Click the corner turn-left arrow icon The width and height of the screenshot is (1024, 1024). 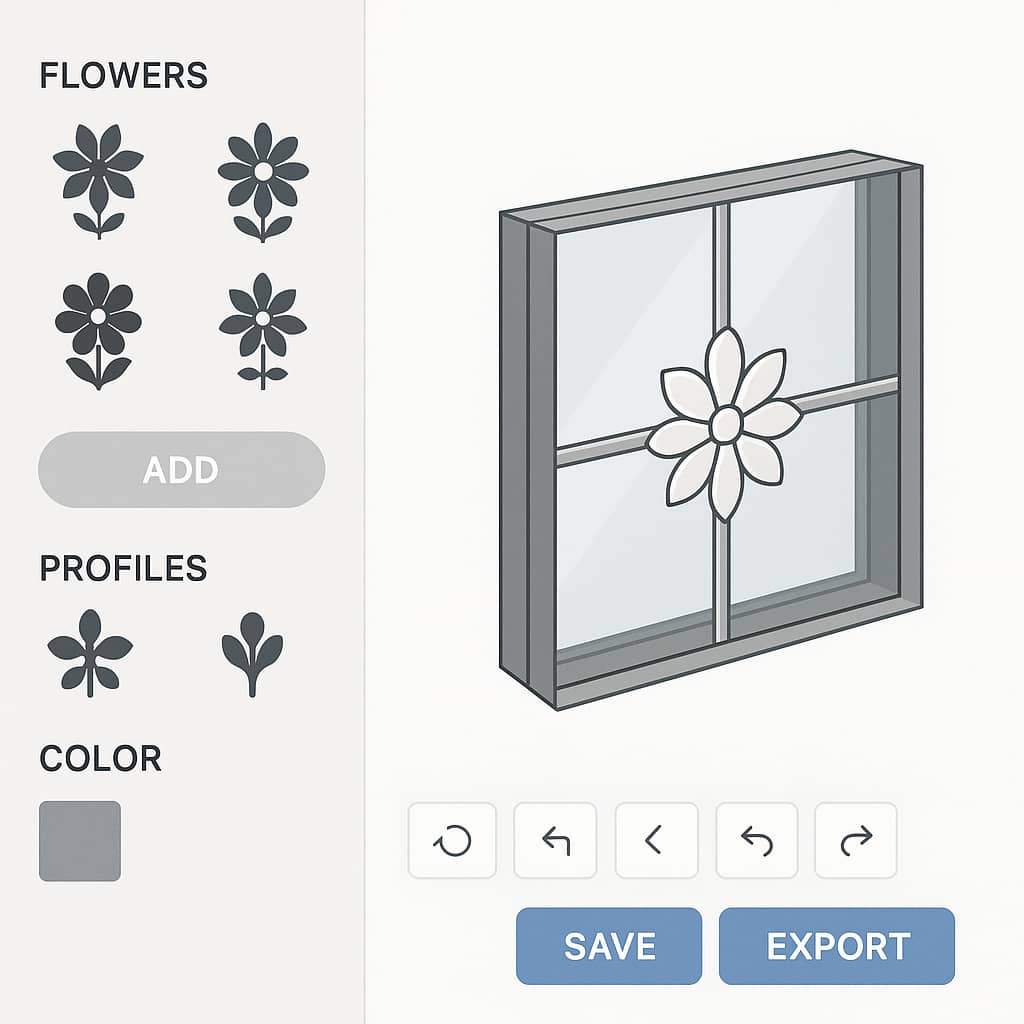click(x=555, y=840)
